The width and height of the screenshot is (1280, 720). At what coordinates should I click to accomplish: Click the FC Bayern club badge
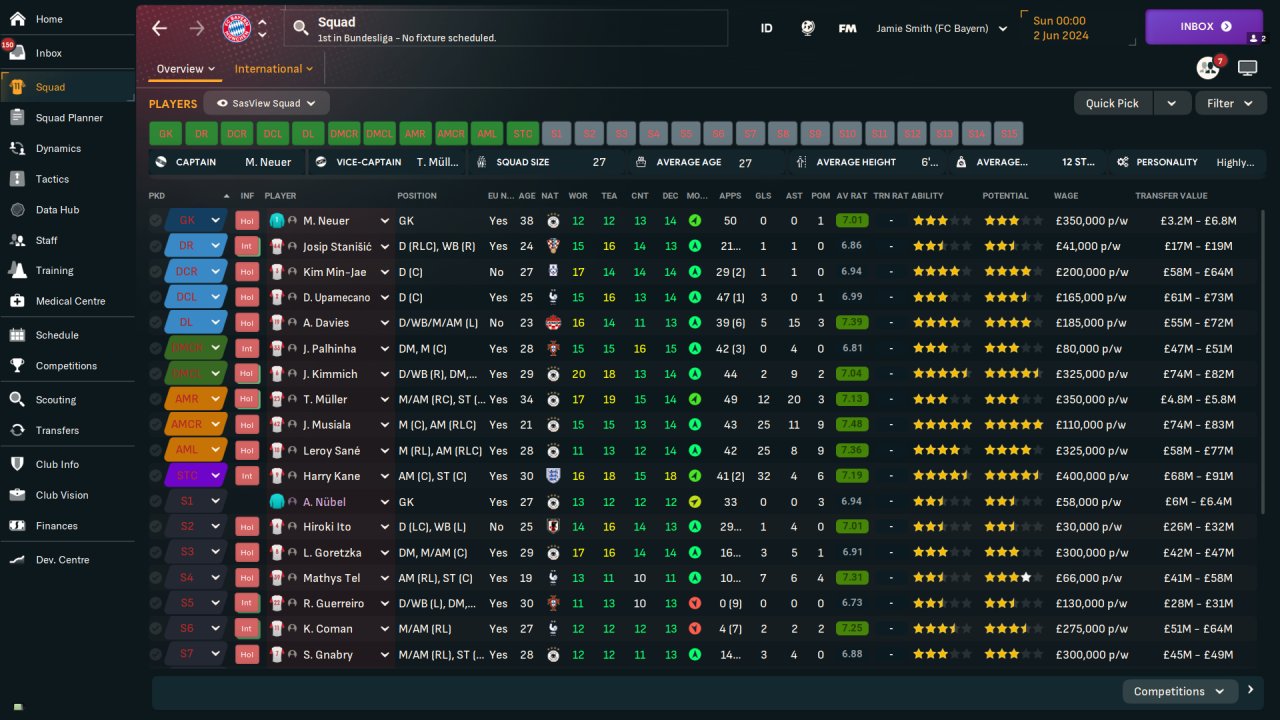pyautogui.click(x=237, y=28)
